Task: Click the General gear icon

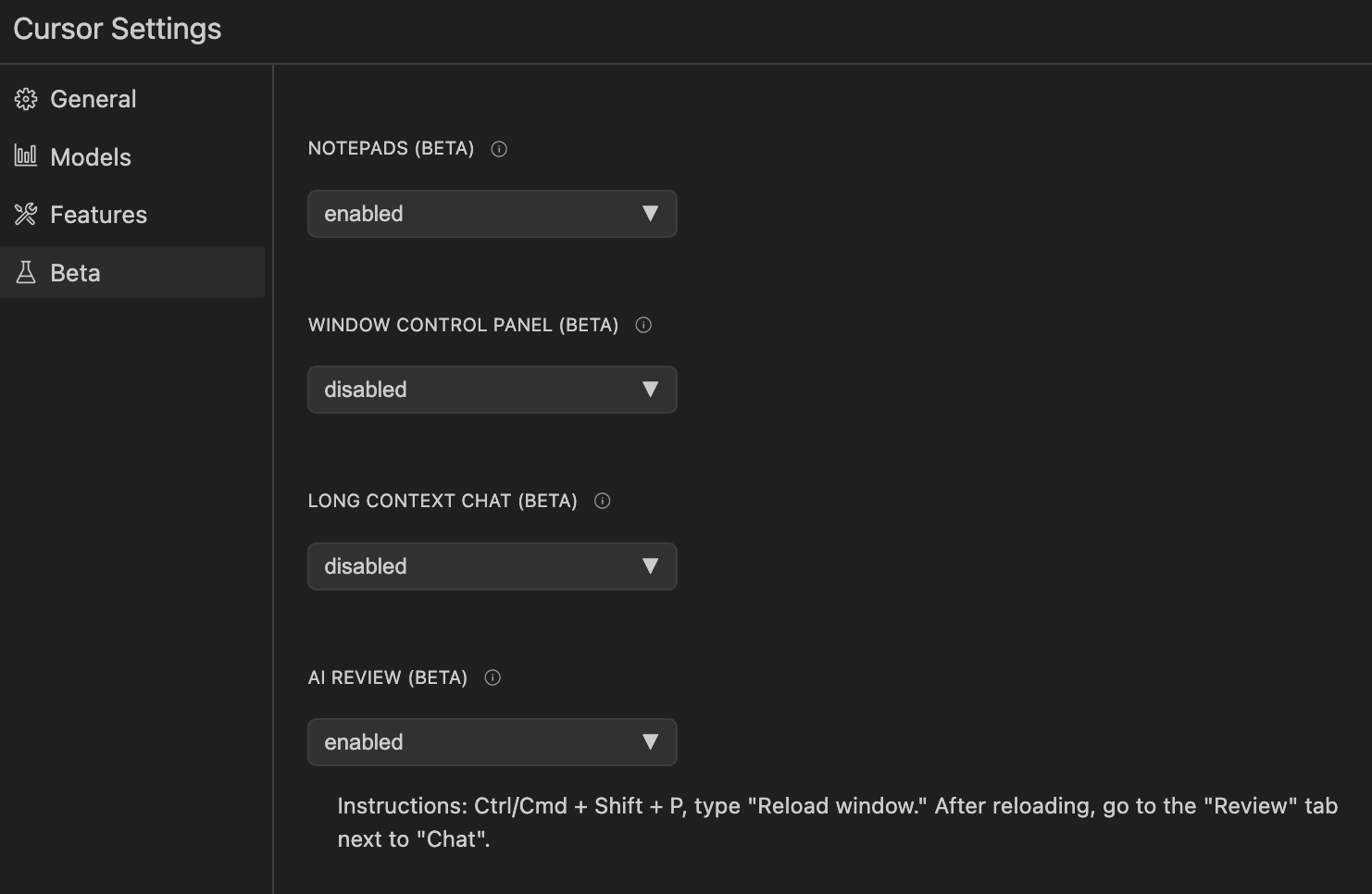Action: click(26, 99)
